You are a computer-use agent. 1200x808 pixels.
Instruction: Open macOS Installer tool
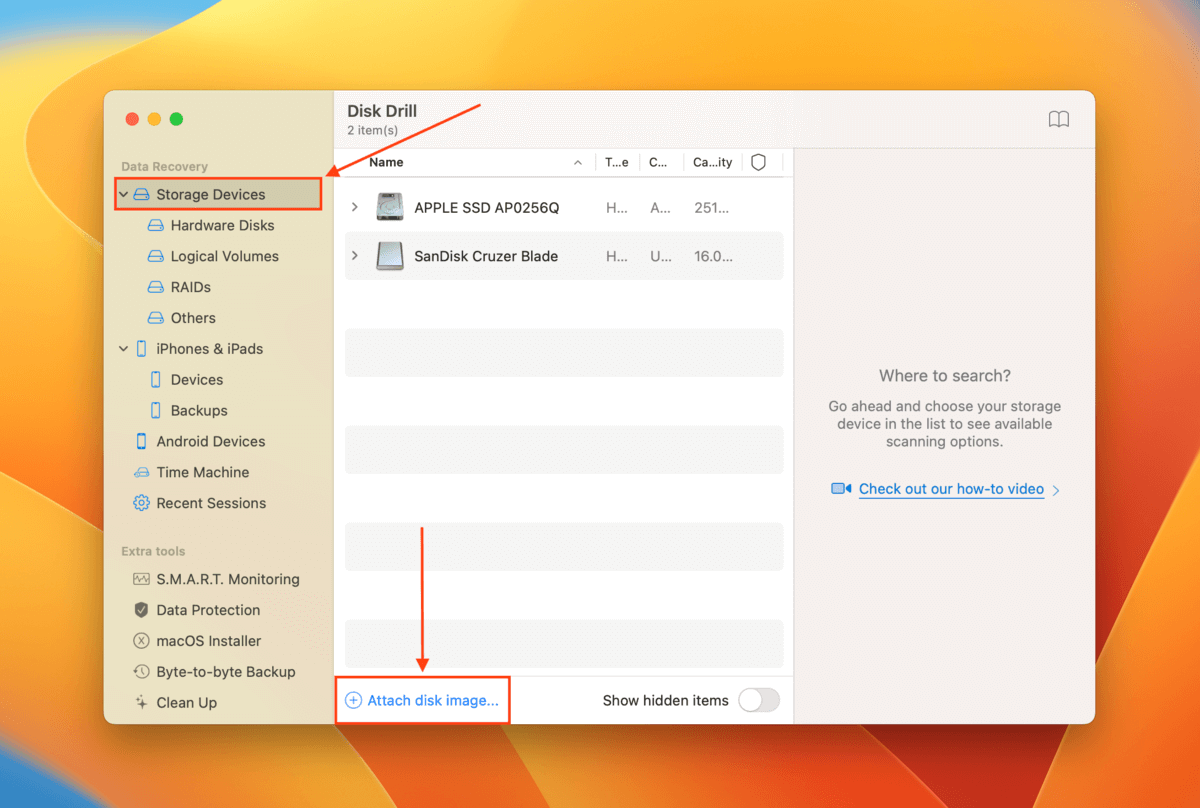tap(209, 642)
